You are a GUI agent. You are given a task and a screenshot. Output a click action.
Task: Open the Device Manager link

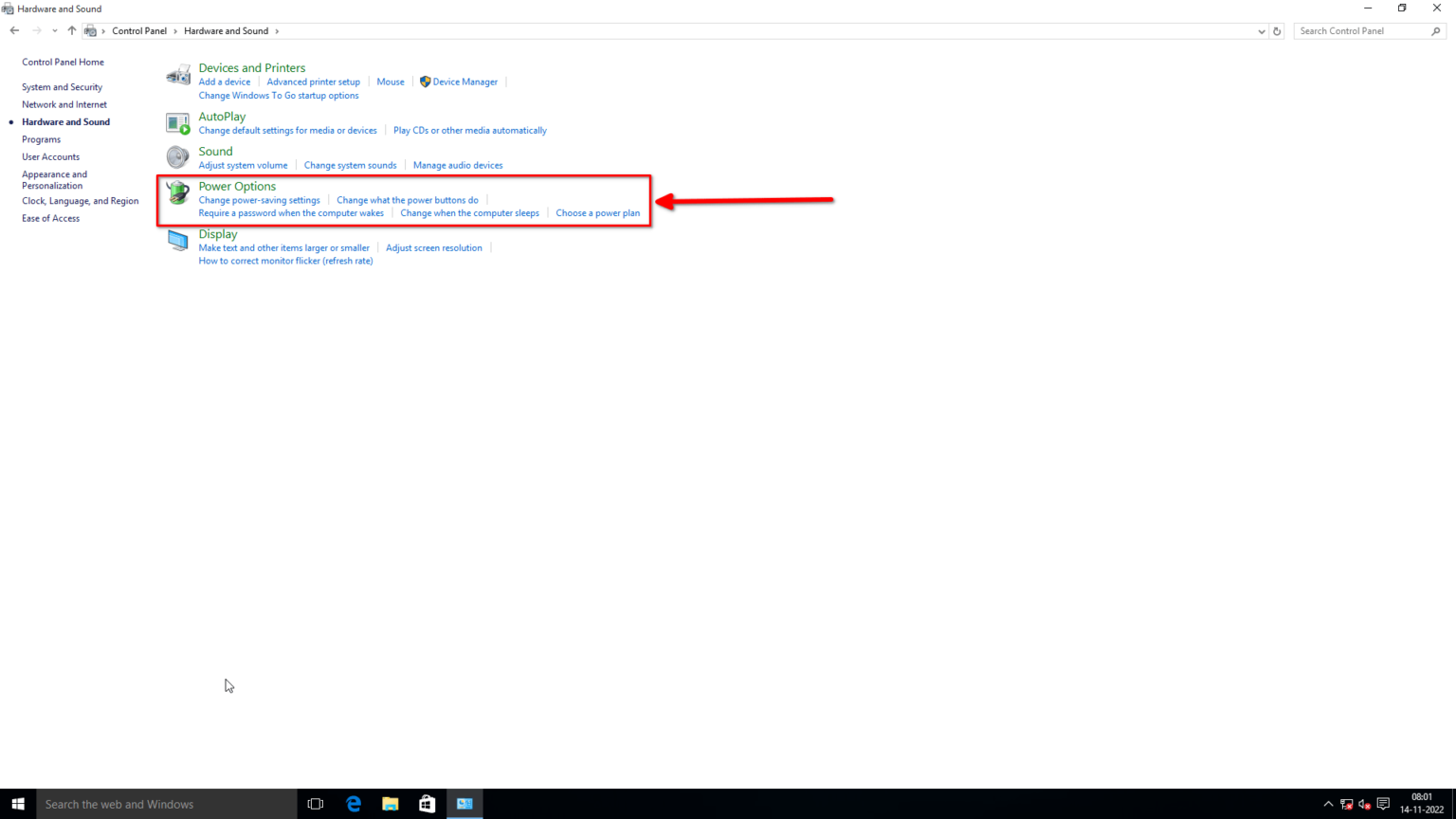tap(464, 82)
